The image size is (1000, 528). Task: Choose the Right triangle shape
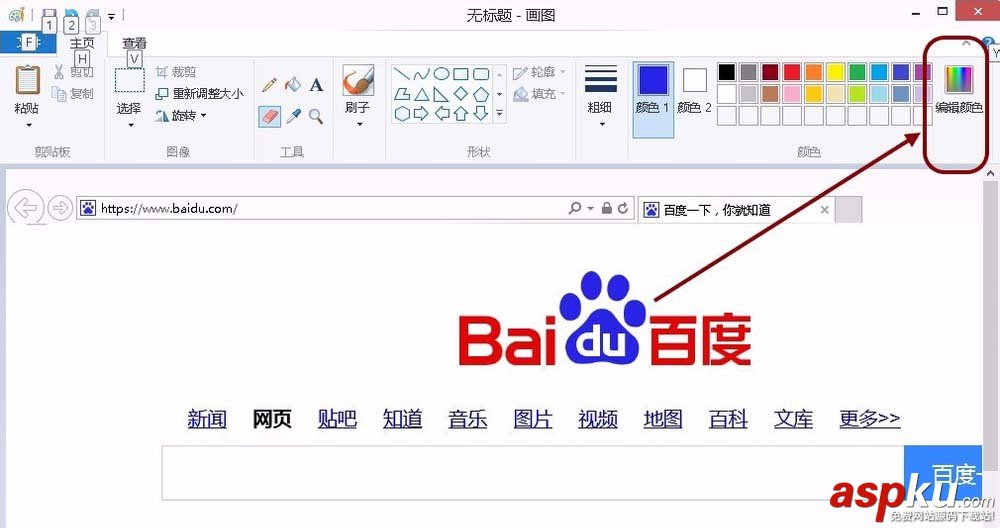[x=441, y=94]
